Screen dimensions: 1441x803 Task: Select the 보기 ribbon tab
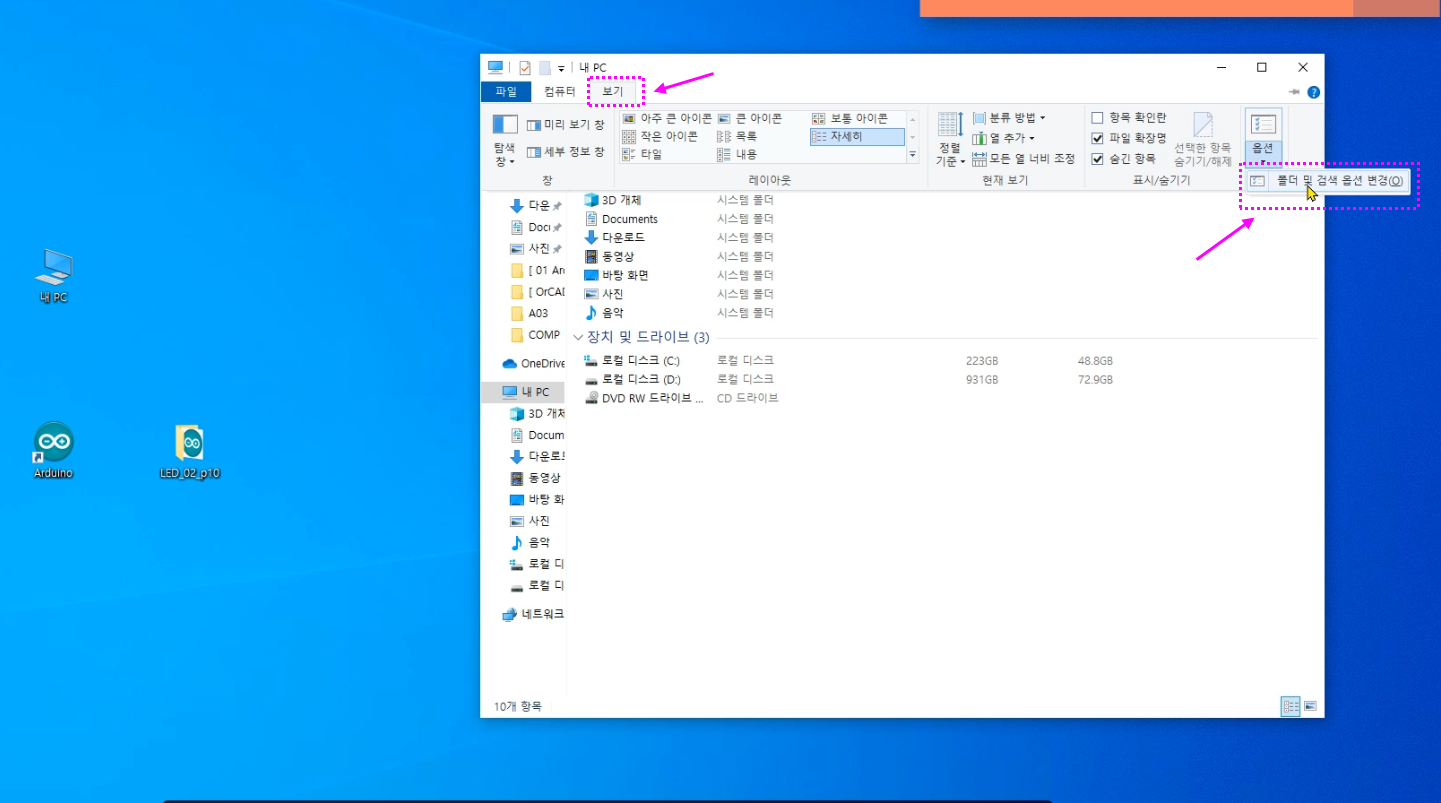tap(612, 92)
